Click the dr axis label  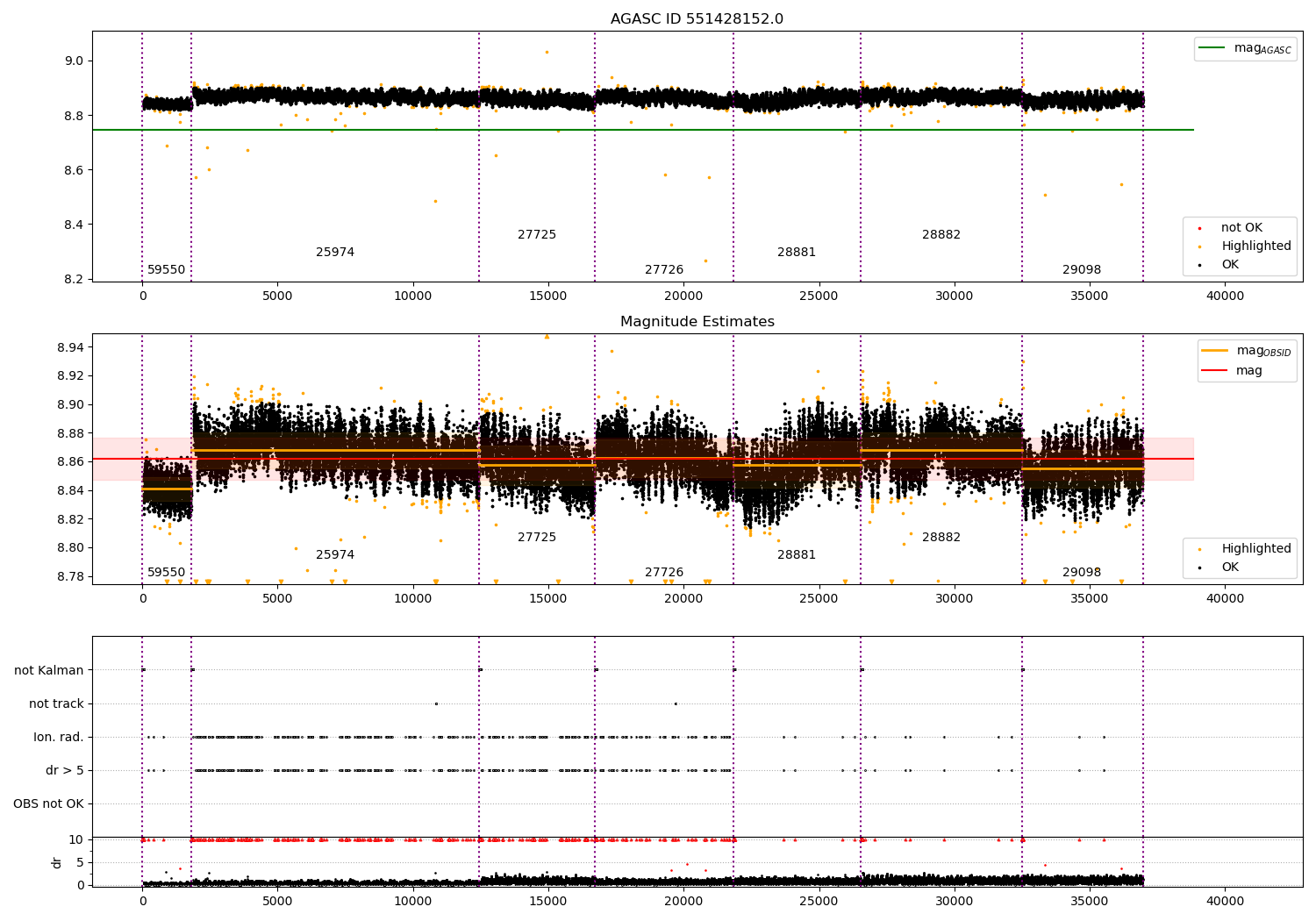tap(57, 862)
